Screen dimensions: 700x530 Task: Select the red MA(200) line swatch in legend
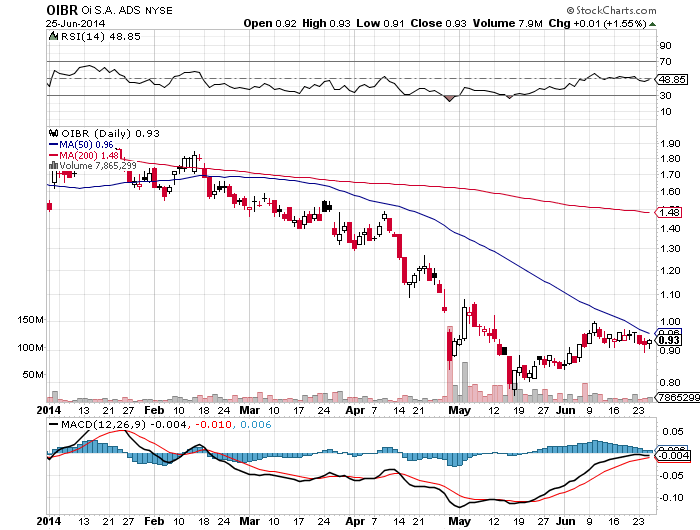(x=53, y=155)
